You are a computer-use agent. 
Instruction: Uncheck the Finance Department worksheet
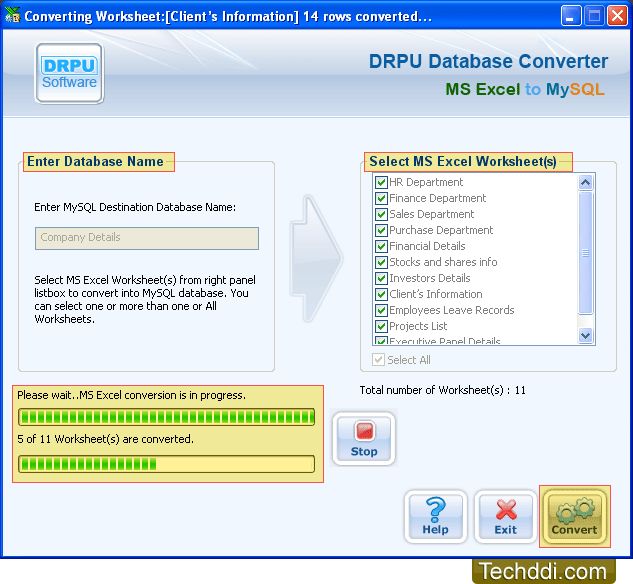click(x=381, y=199)
